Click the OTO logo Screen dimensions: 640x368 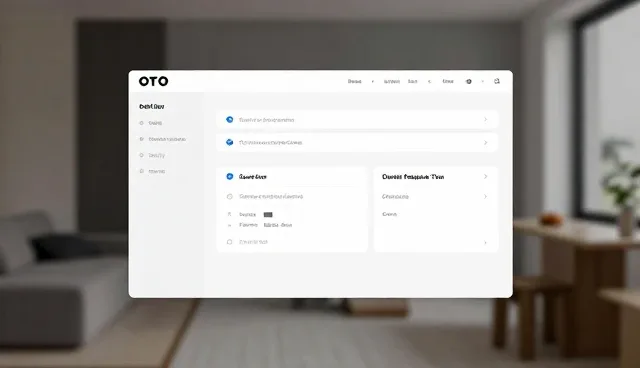[153, 81]
